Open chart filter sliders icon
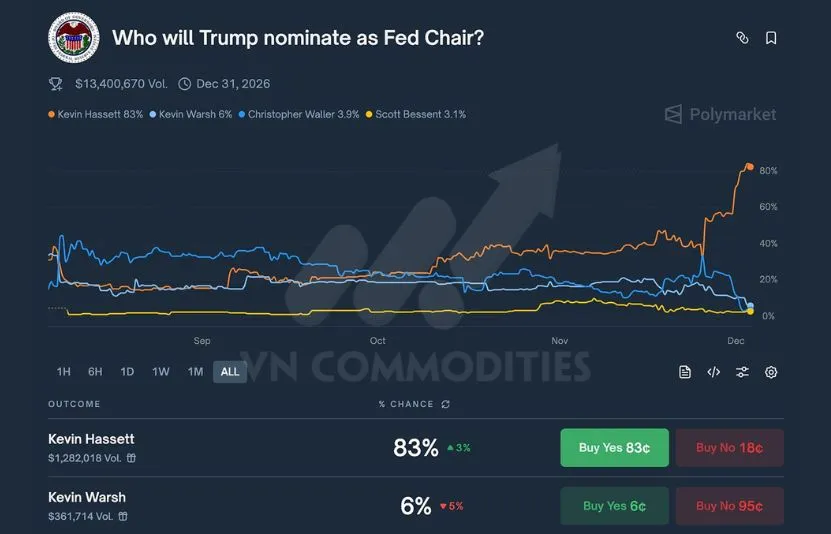Screen dimensions: 831x534 [742, 372]
